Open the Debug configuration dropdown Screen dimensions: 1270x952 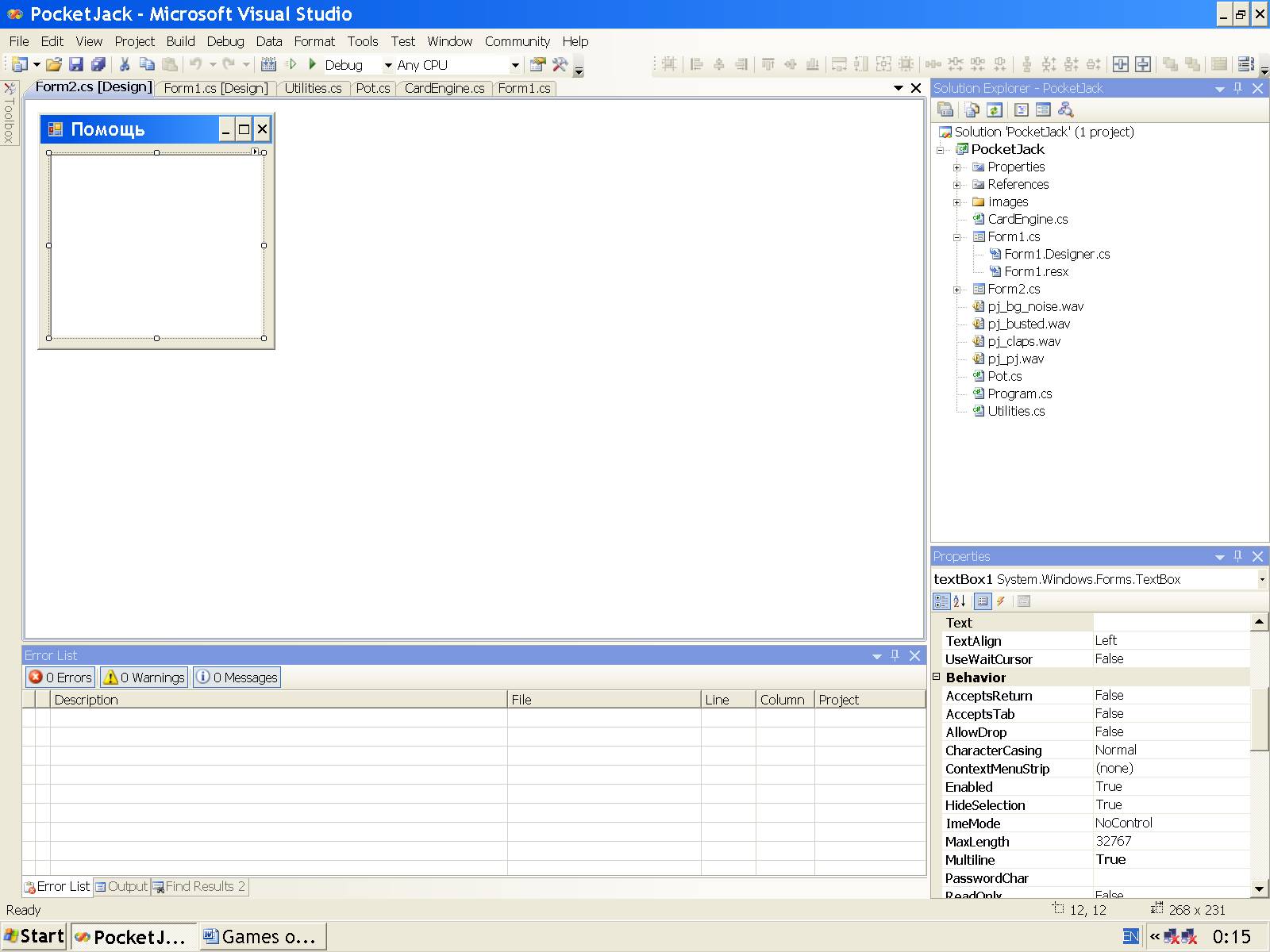pos(388,65)
